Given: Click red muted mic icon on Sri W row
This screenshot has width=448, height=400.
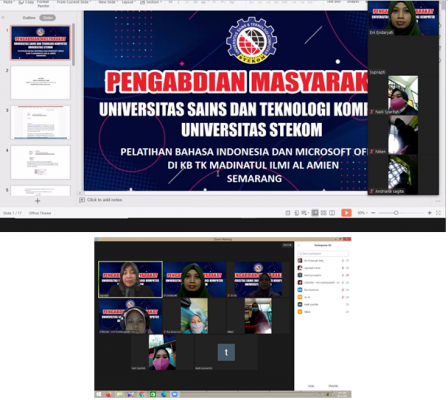Looking at the screenshot, I should coord(343,297).
